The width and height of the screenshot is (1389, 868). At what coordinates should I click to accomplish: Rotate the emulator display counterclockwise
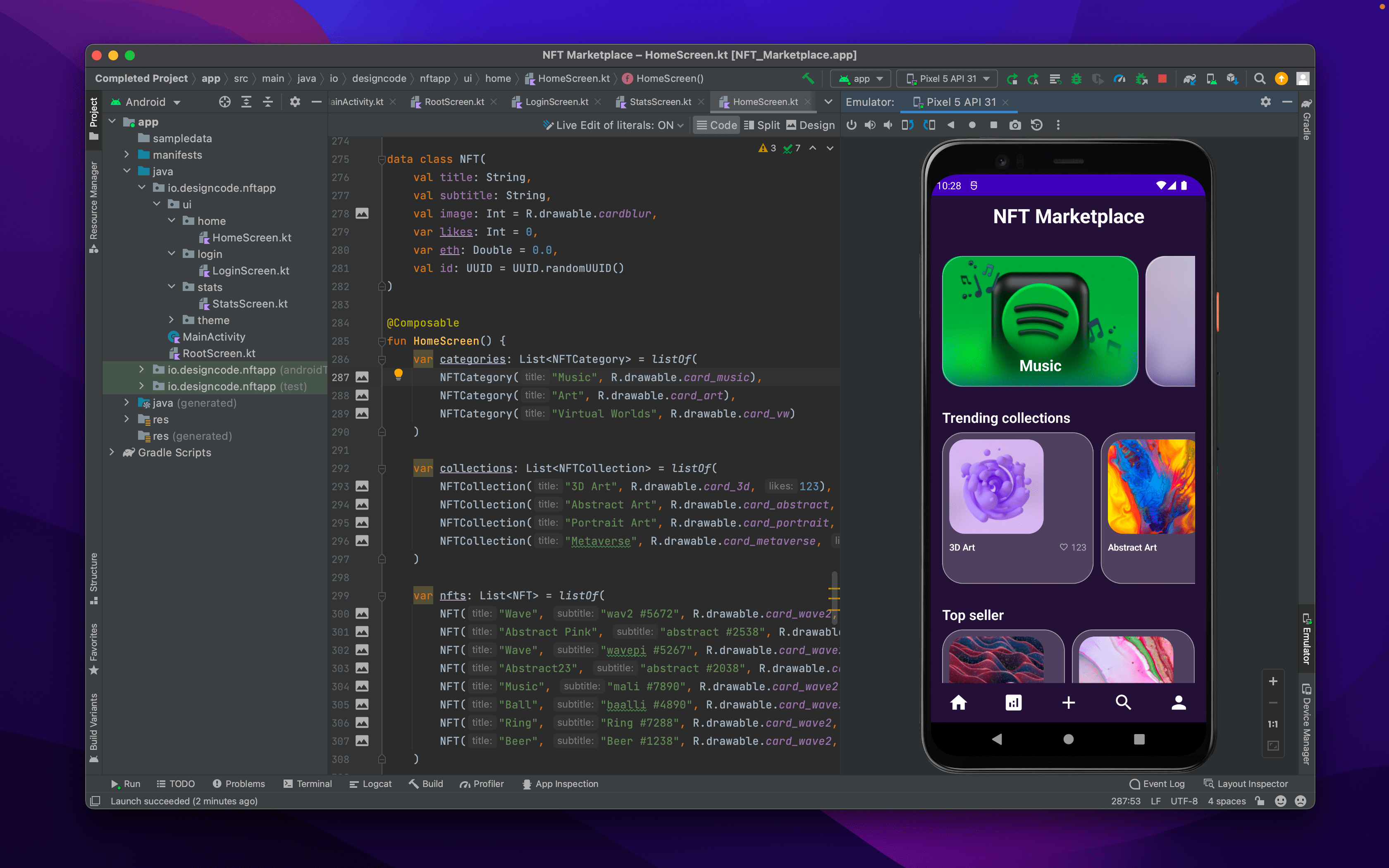[x=907, y=124]
